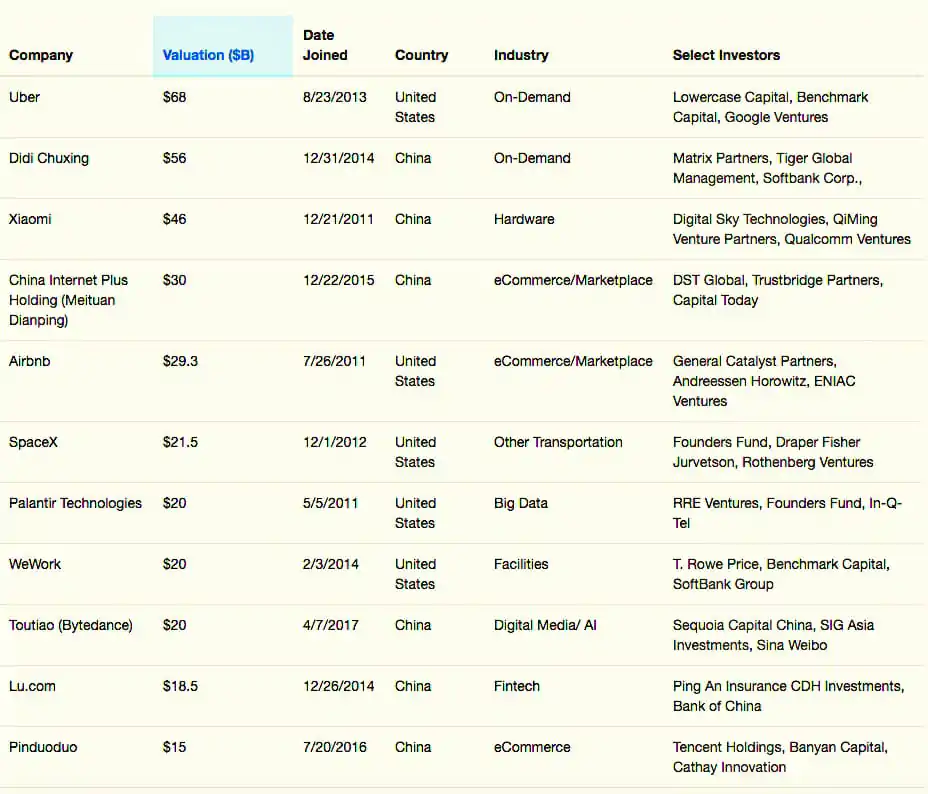Click Lowercase Capital, Benchmark Capital investors
This screenshot has width=928, height=794.
[x=770, y=107]
